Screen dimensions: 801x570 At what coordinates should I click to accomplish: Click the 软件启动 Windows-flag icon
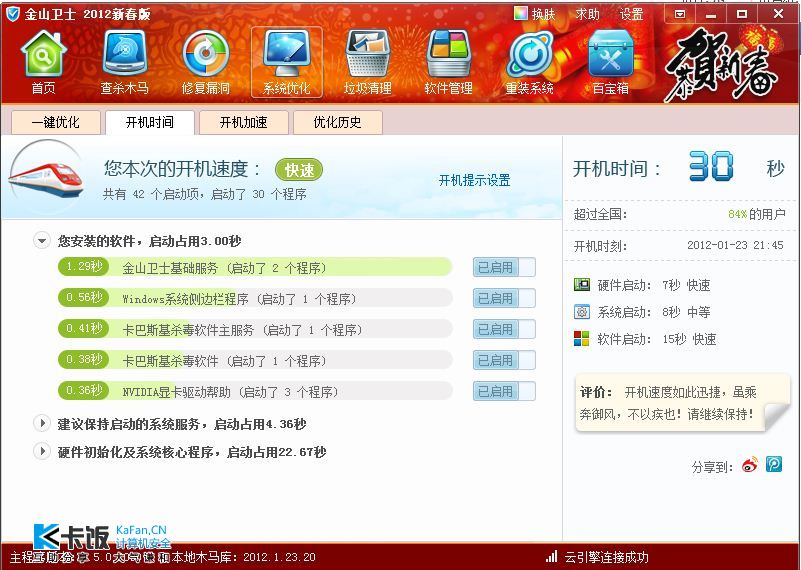tap(581, 339)
